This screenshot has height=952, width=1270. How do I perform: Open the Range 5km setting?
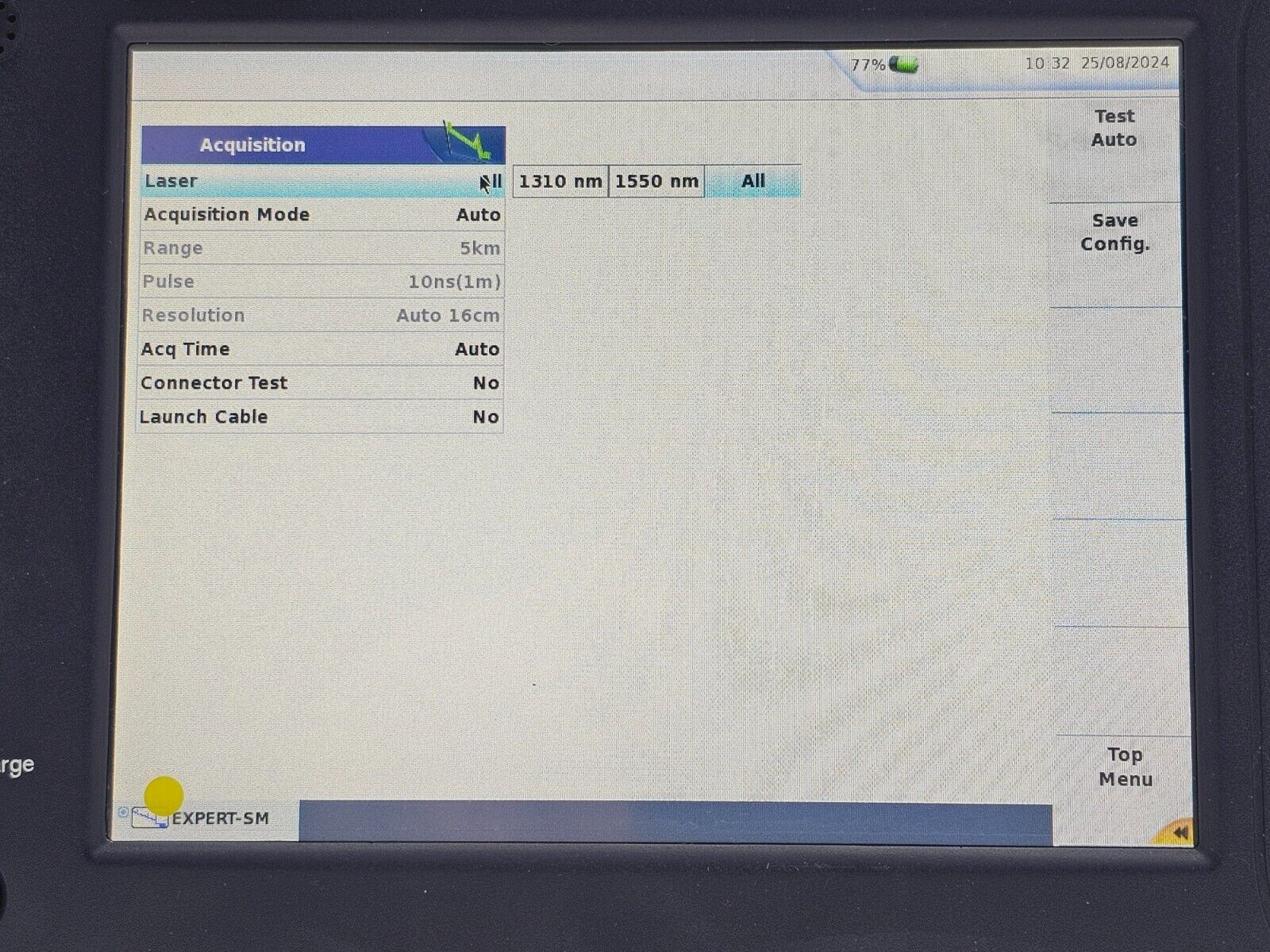click(321, 248)
